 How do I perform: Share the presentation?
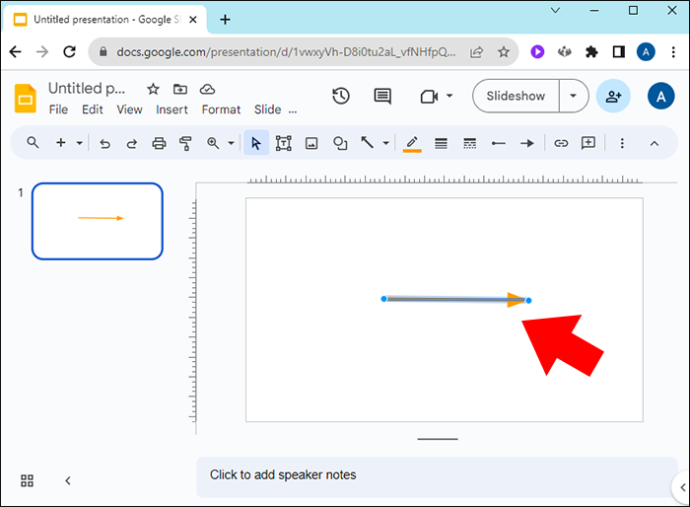click(613, 96)
